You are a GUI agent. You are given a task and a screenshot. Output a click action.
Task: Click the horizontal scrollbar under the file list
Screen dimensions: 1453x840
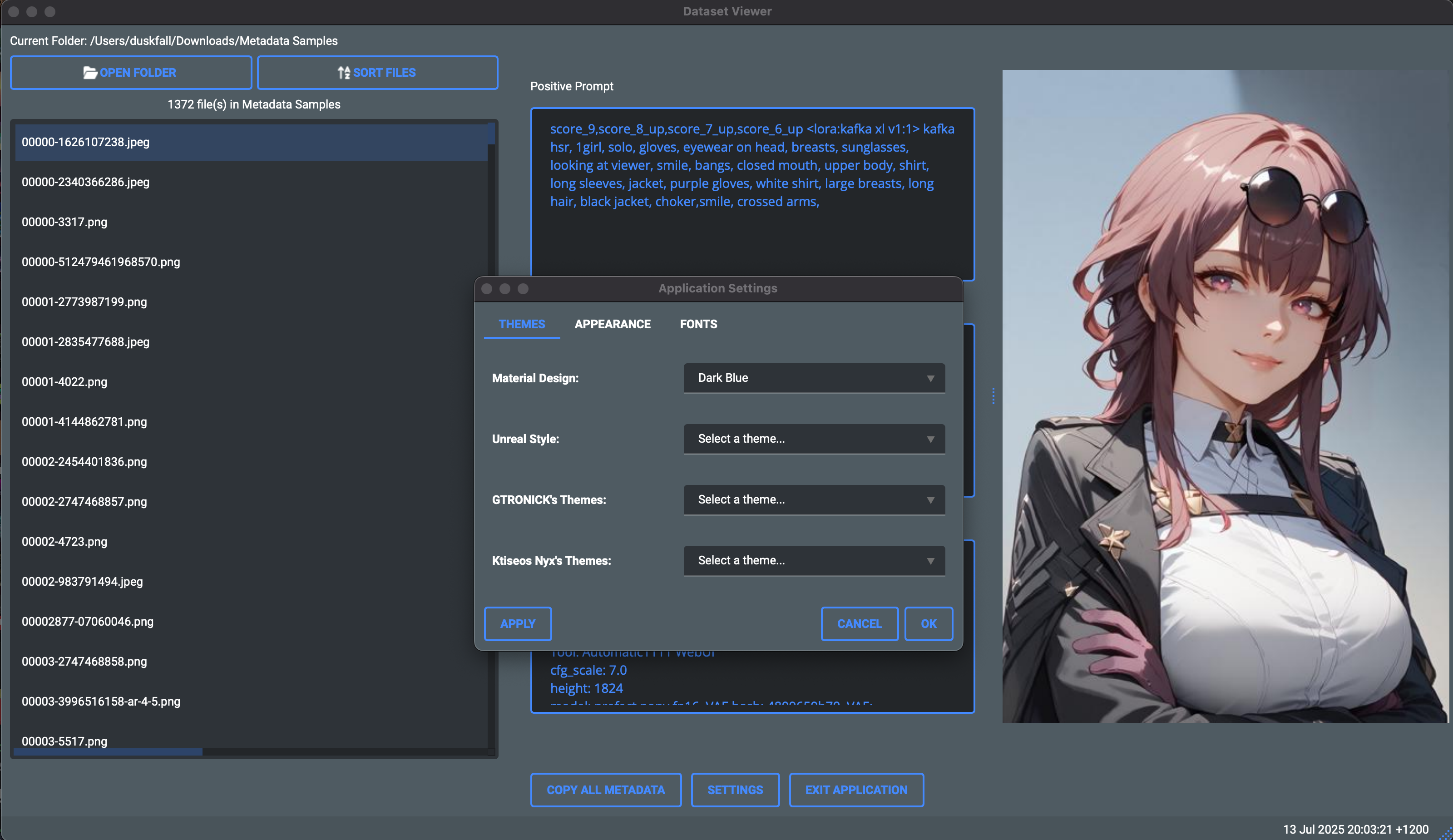109,752
